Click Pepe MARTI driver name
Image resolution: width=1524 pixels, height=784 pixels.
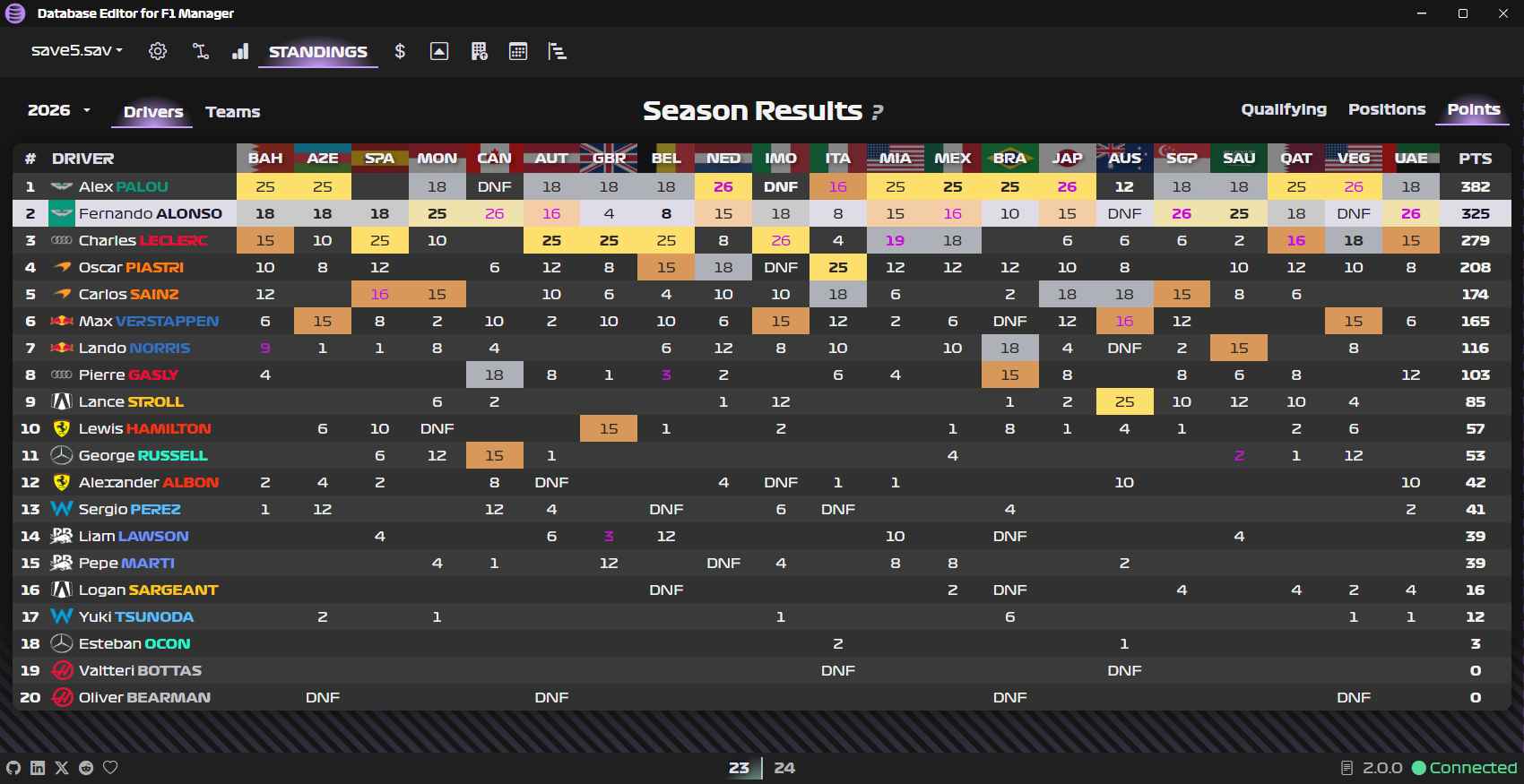(126, 563)
